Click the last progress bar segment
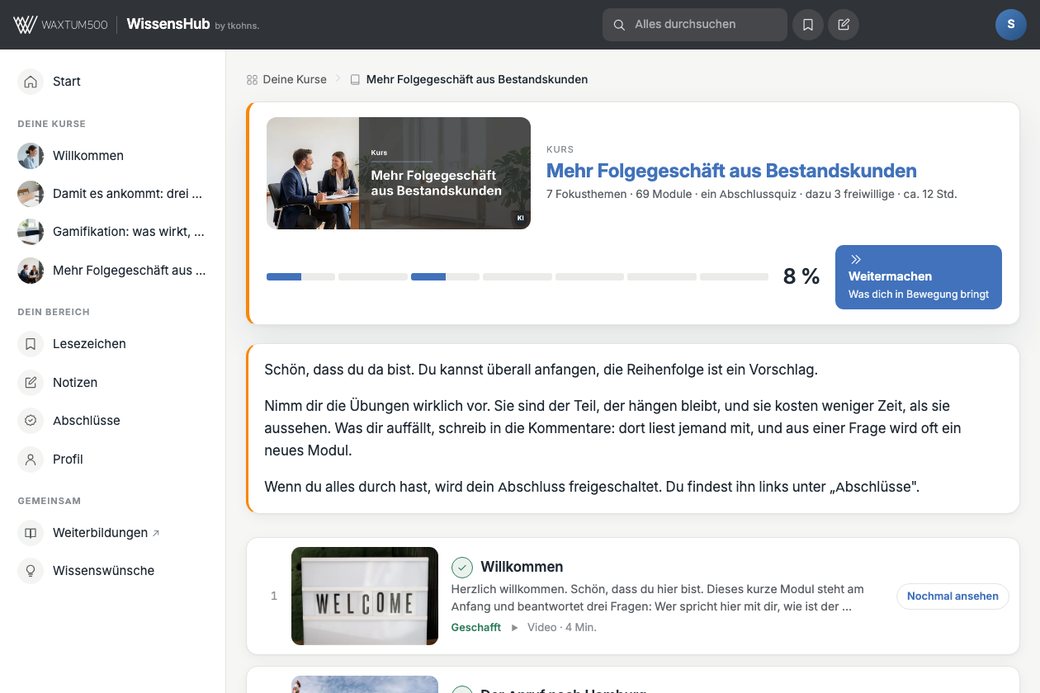The height and width of the screenshot is (693, 1040). (x=734, y=277)
